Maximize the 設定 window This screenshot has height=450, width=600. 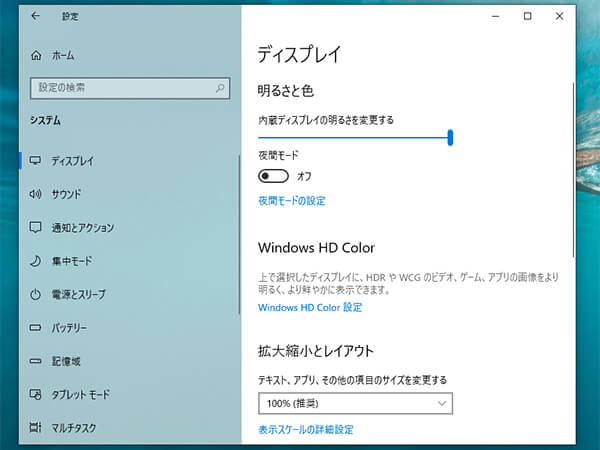(x=528, y=16)
